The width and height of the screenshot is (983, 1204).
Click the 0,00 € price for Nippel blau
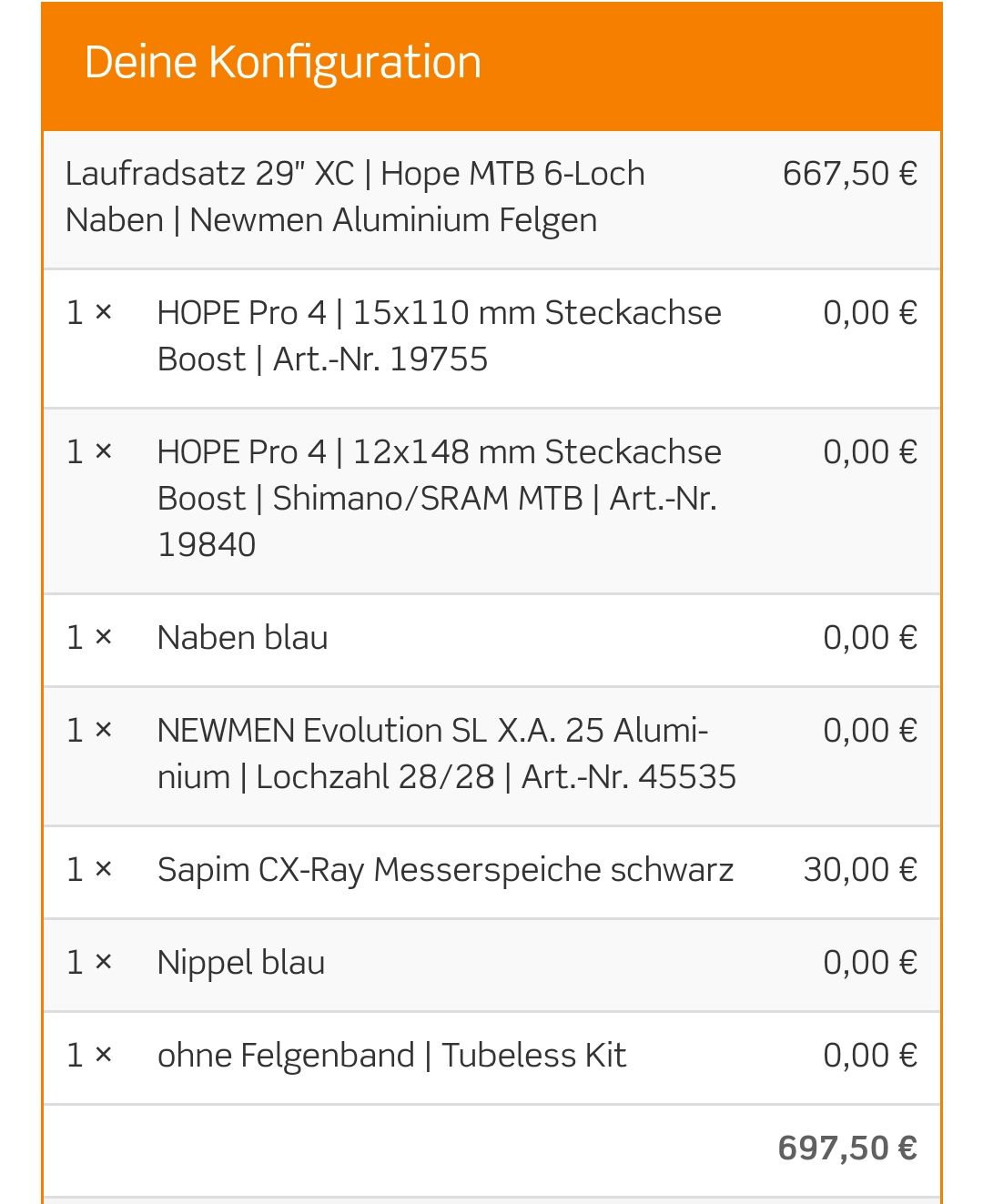869,963
